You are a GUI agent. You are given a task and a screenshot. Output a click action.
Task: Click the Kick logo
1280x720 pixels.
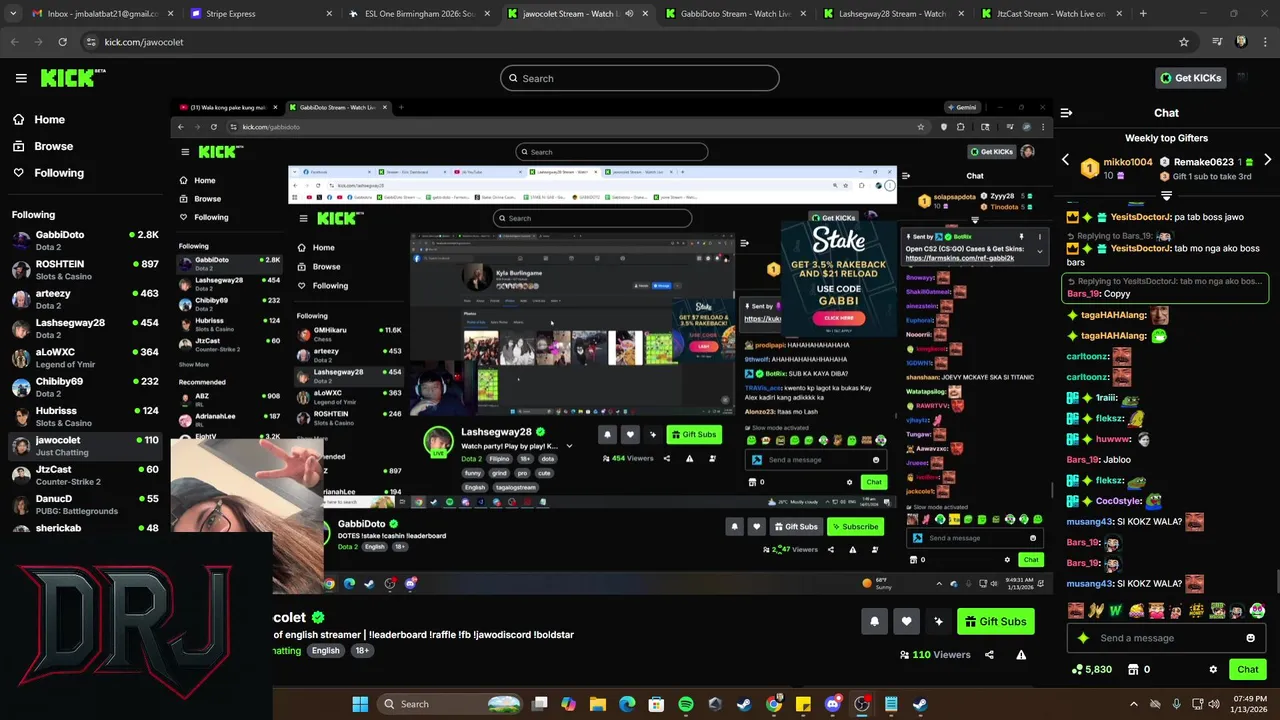coord(73,78)
